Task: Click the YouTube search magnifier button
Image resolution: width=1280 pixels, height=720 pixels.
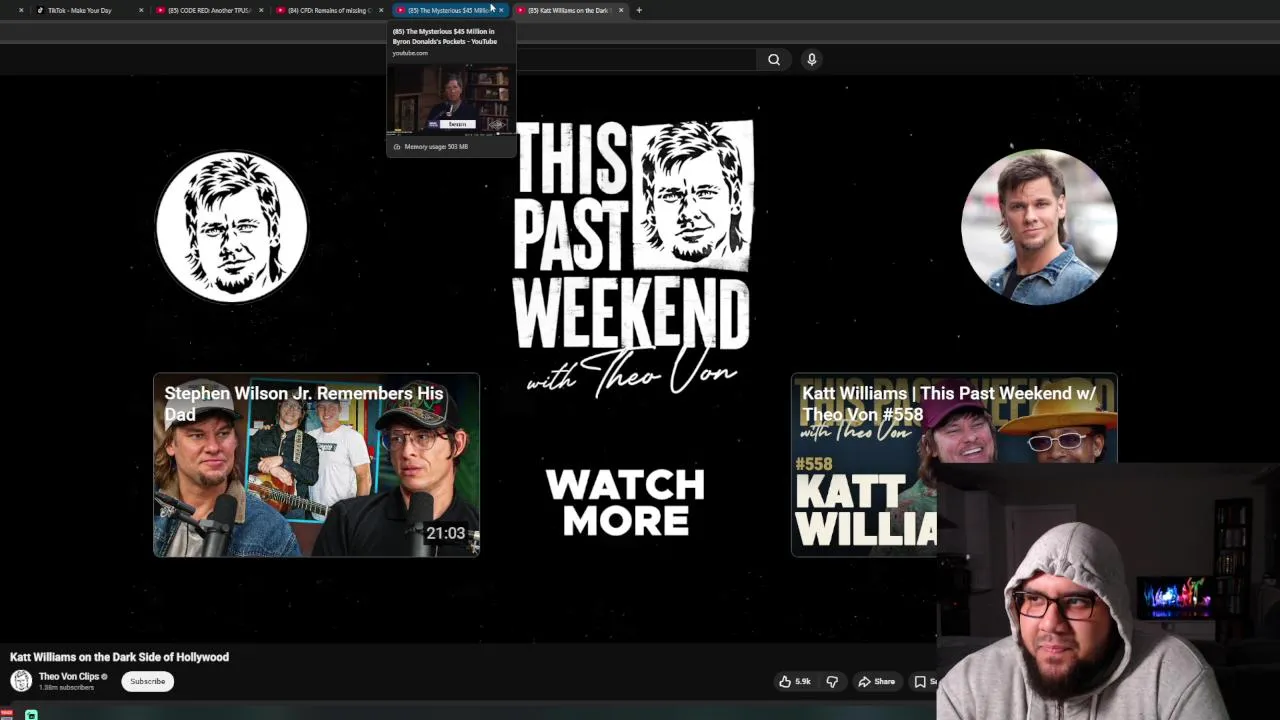Action: (x=774, y=59)
